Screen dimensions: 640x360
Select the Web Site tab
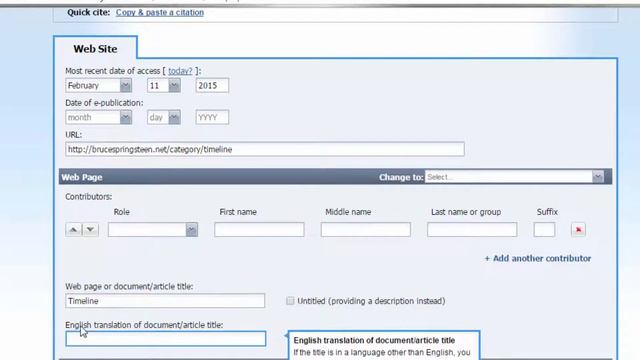[x=95, y=49]
